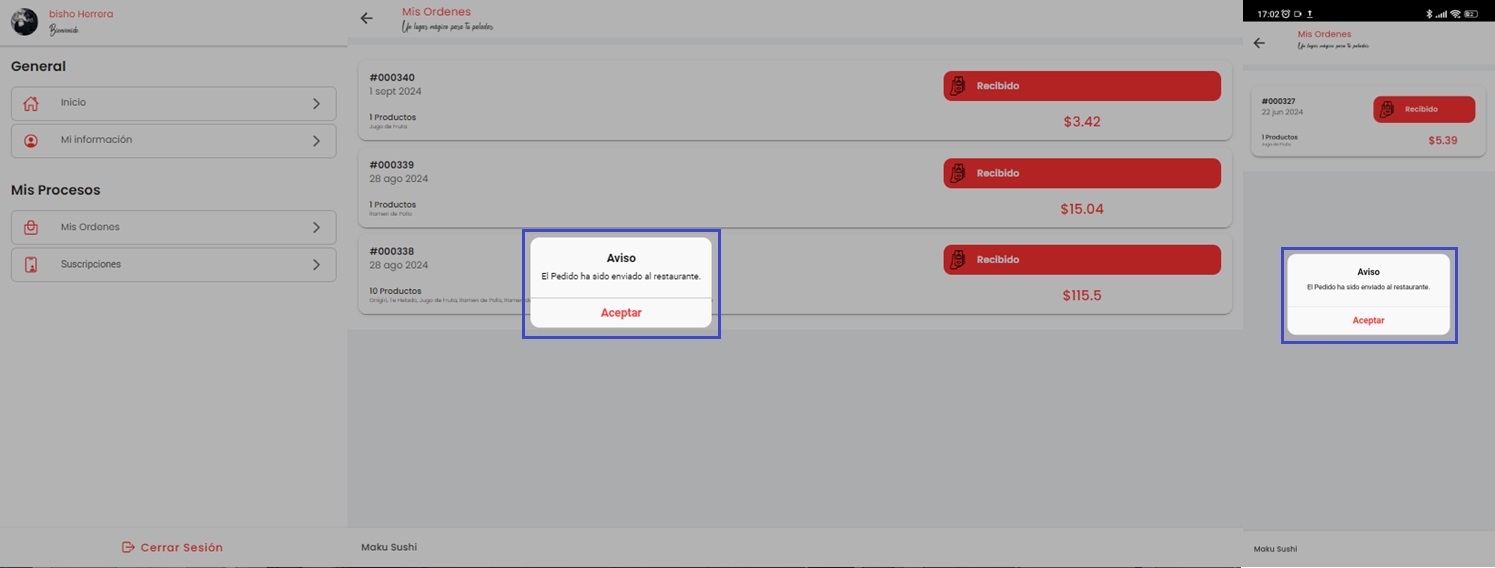Click the phone icon beside Suscripciones

(x=31, y=265)
